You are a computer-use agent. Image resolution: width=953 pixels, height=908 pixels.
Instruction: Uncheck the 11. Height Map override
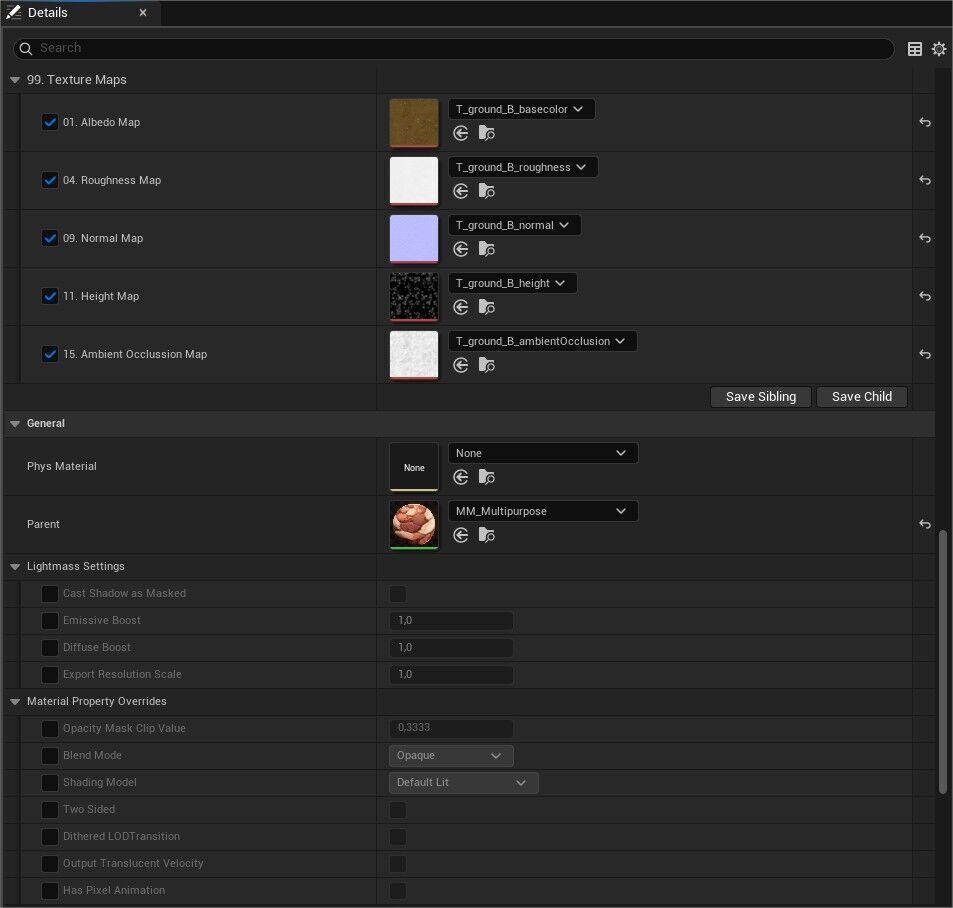(50, 296)
